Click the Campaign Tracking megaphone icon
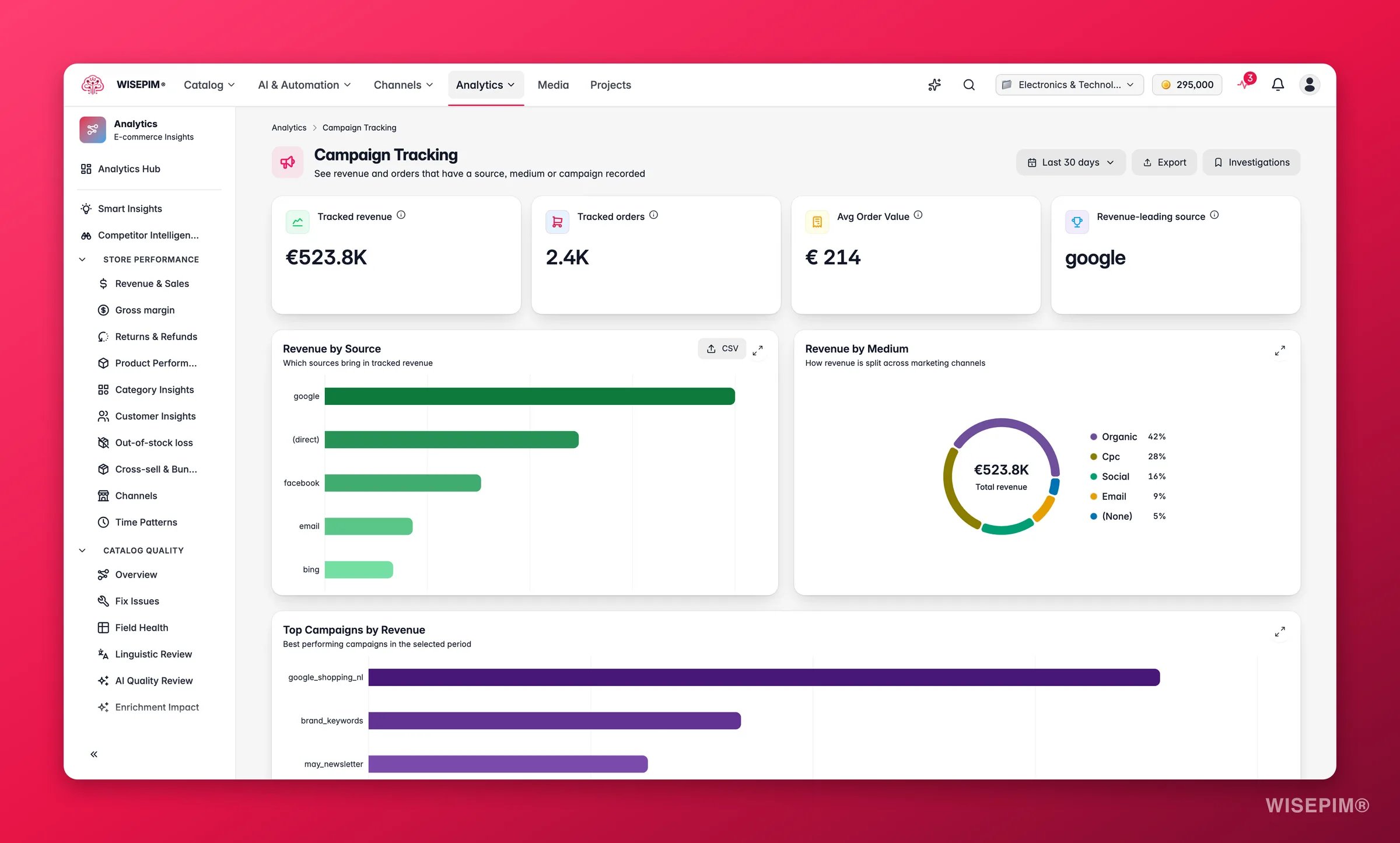This screenshot has width=1400, height=843. coord(288,162)
